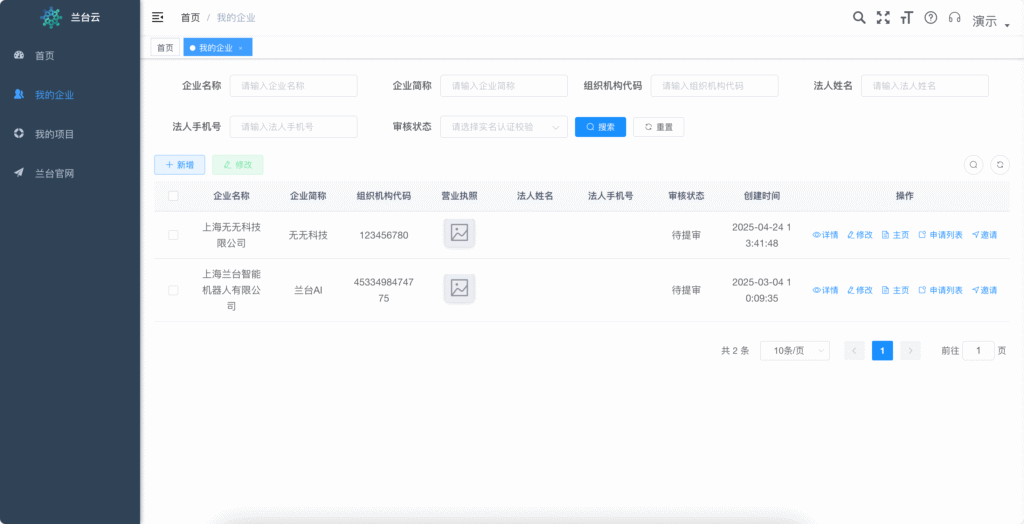Toggle search area with round magnifier icon
The height and width of the screenshot is (524, 1024).
[973, 165]
